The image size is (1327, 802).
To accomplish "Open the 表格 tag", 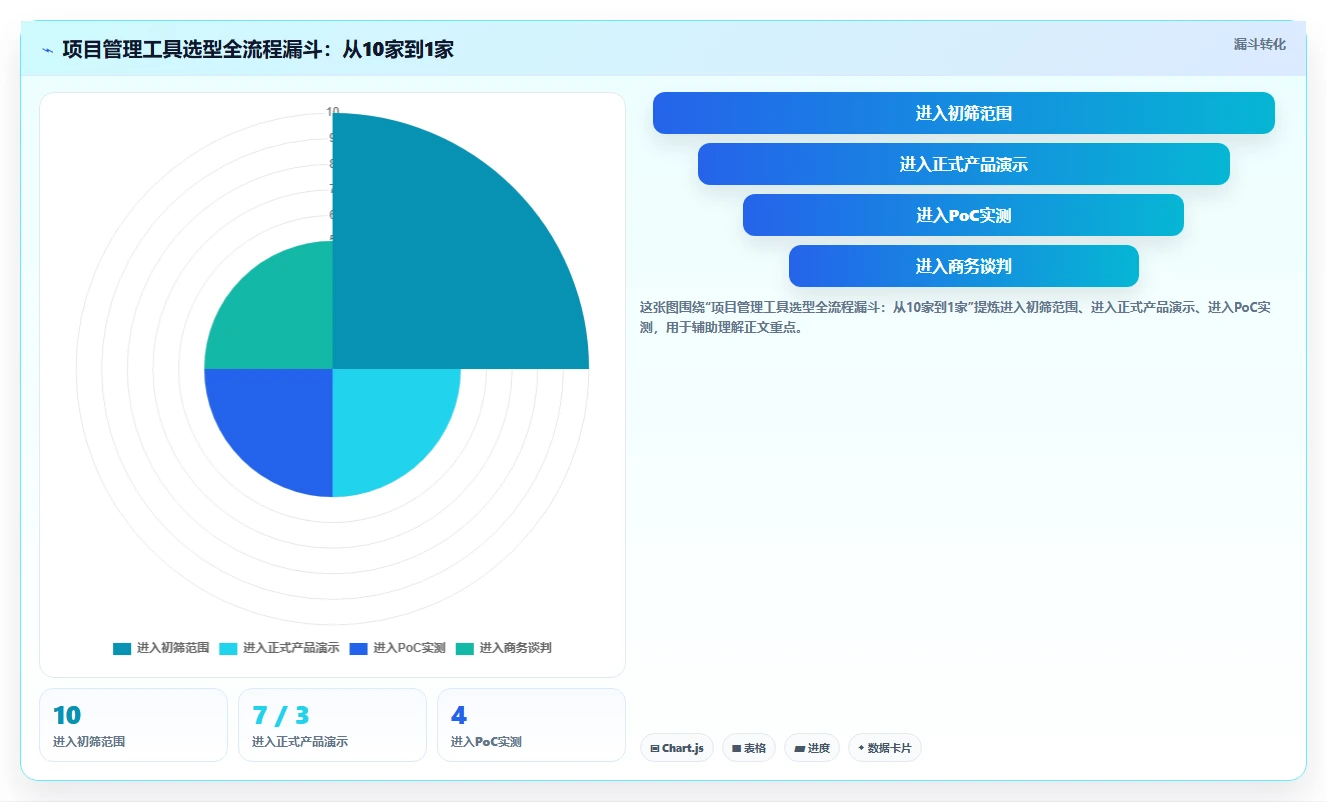I will tap(749, 748).
